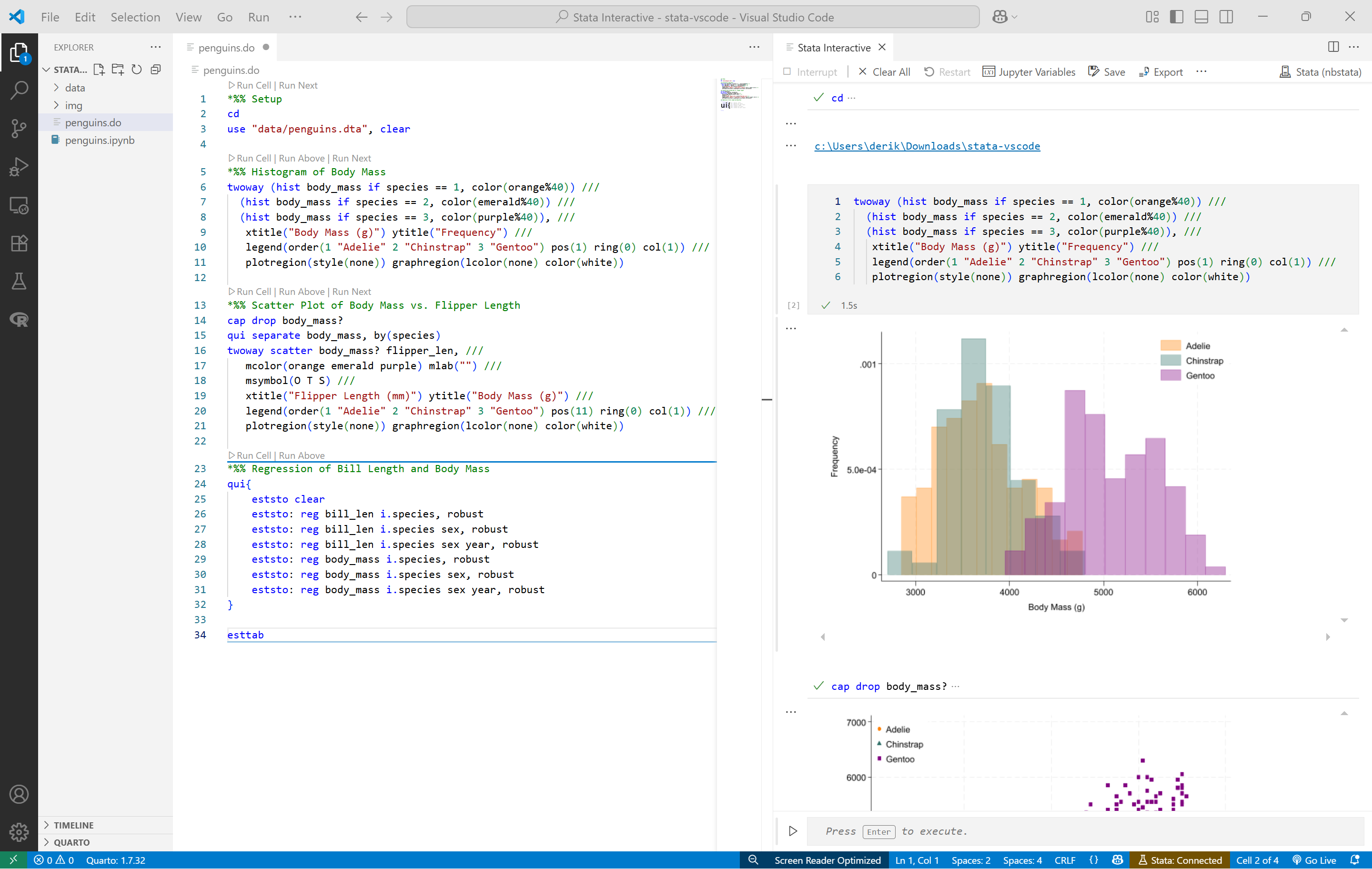Create a new folder in Explorer
This screenshot has width=1372, height=869.
point(118,70)
